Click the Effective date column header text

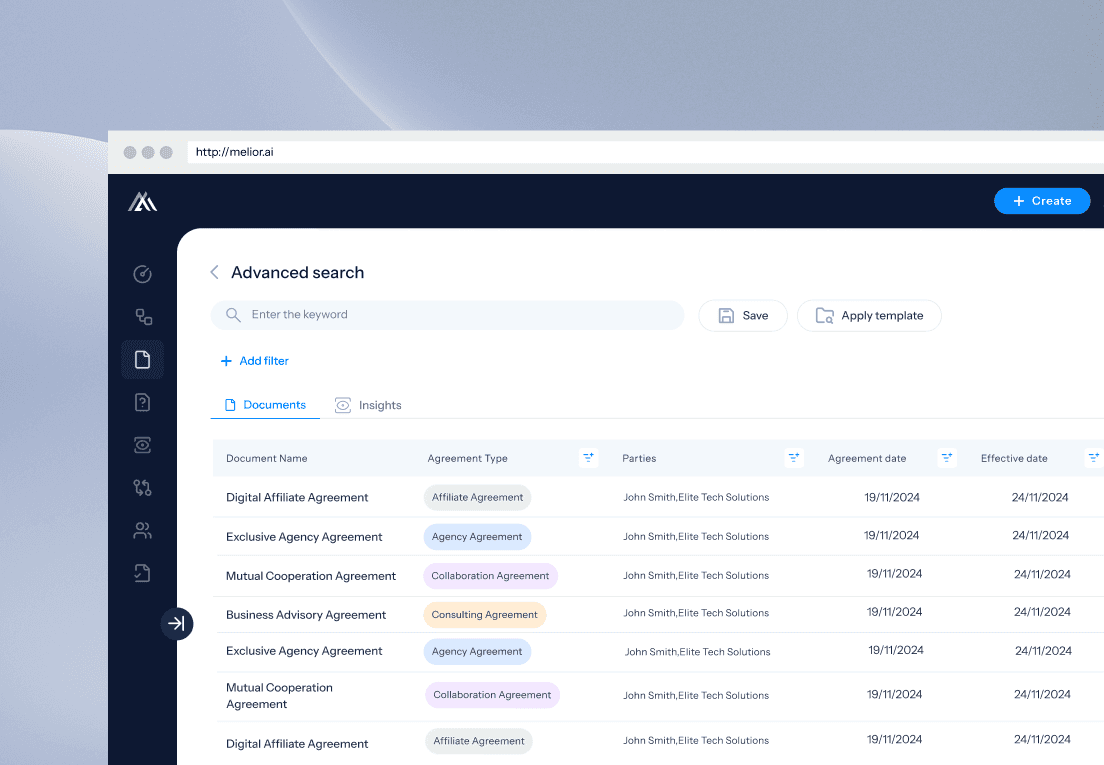click(x=1014, y=458)
